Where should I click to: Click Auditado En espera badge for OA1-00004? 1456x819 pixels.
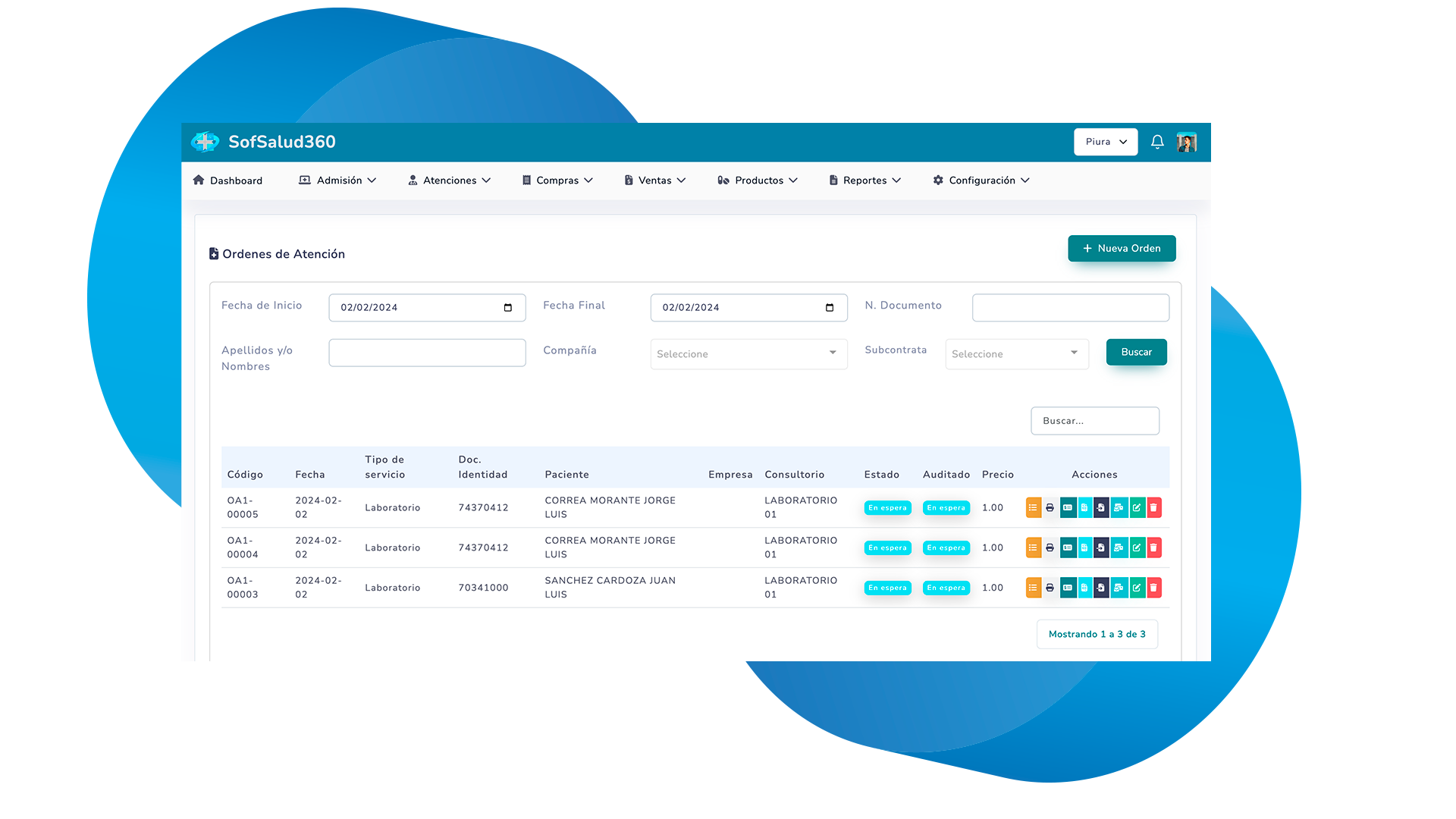(x=946, y=548)
